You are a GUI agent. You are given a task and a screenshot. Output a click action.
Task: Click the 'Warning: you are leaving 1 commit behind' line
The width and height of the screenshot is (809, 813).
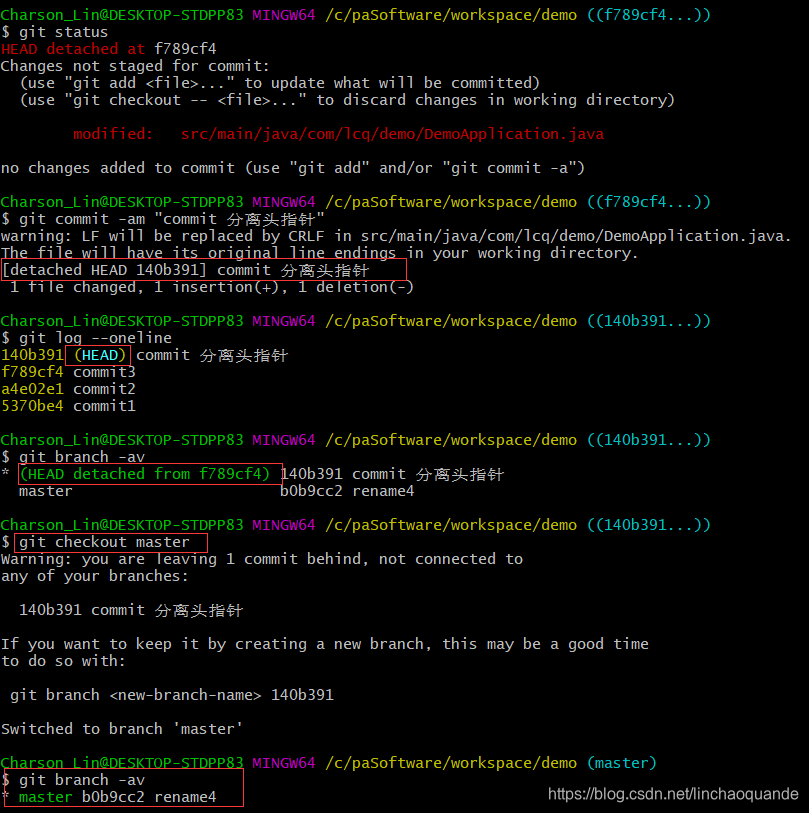click(x=262, y=559)
